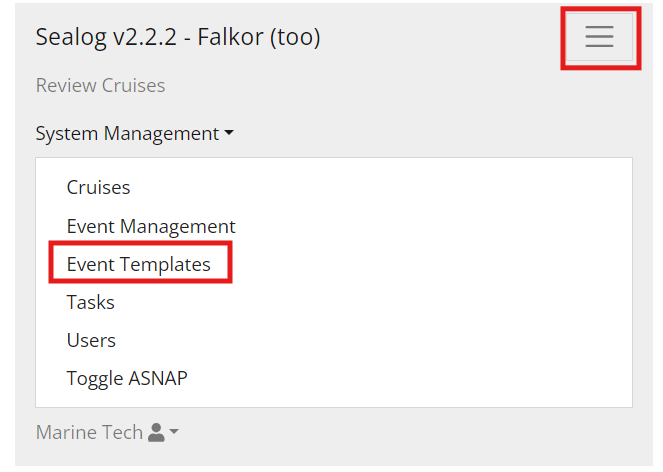Expand the System Management dropdown

click(134, 134)
